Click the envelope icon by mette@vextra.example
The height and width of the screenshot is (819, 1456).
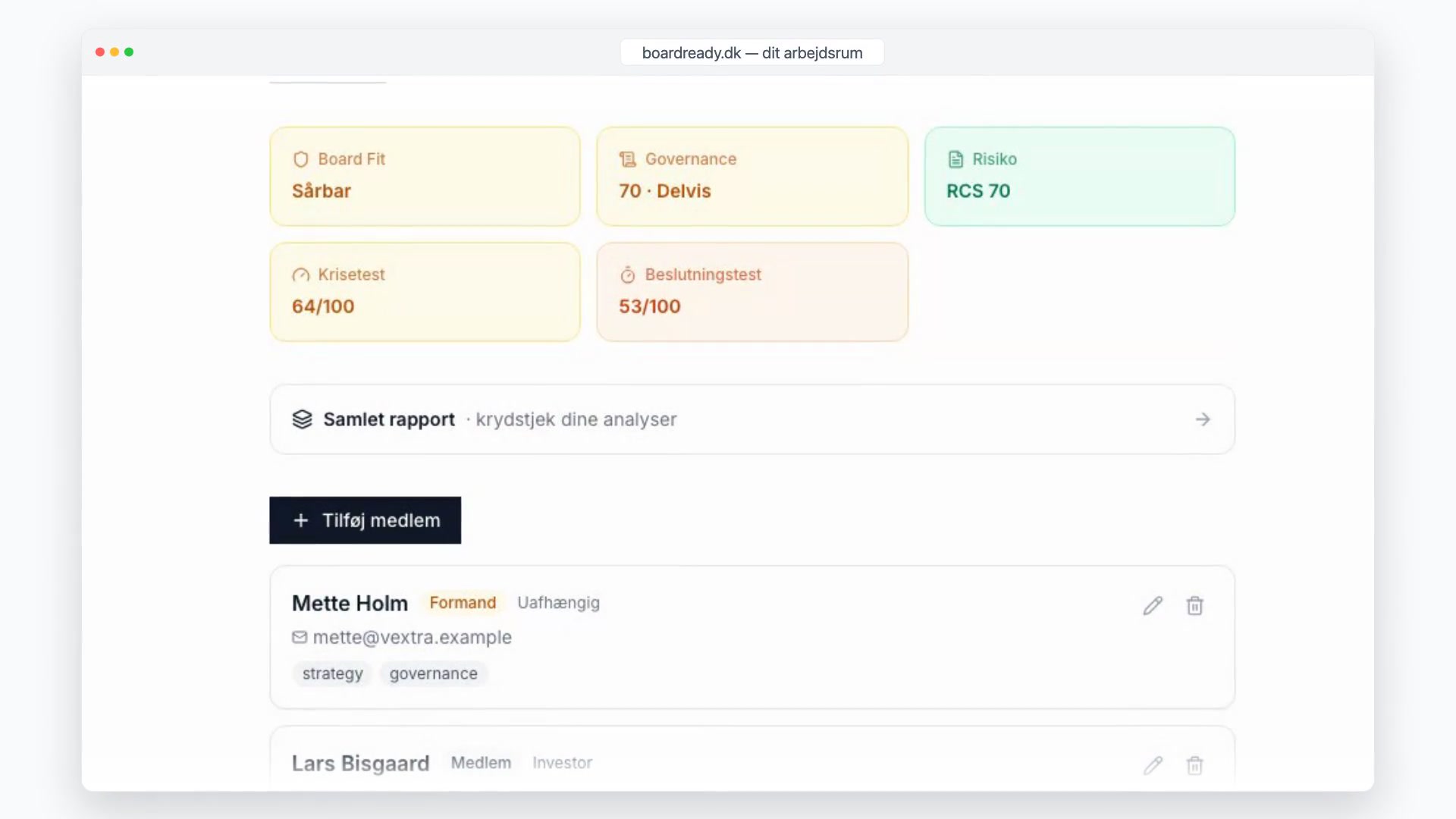[x=300, y=637]
